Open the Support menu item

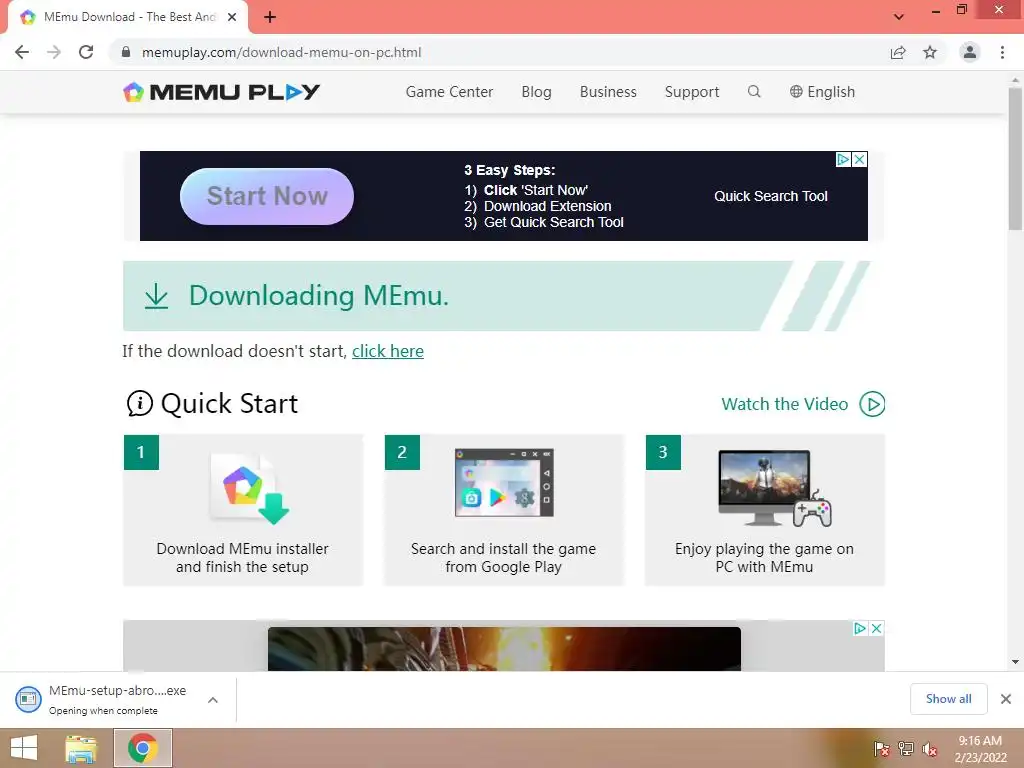pos(692,91)
